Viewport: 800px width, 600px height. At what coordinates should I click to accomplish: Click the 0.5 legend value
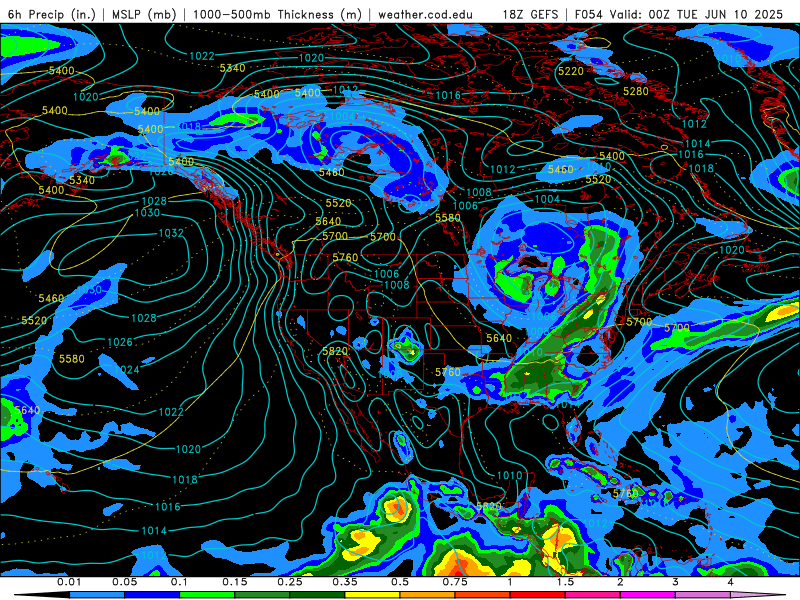(400, 582)
